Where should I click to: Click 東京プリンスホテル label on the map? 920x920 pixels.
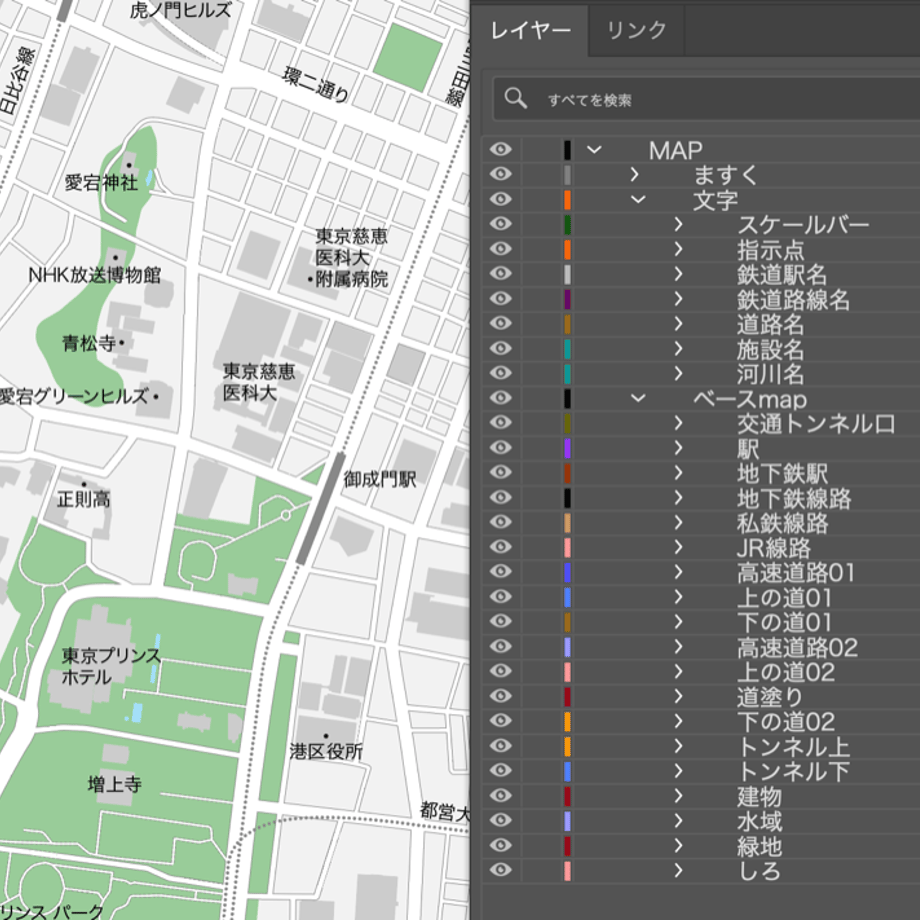[110, 666]
